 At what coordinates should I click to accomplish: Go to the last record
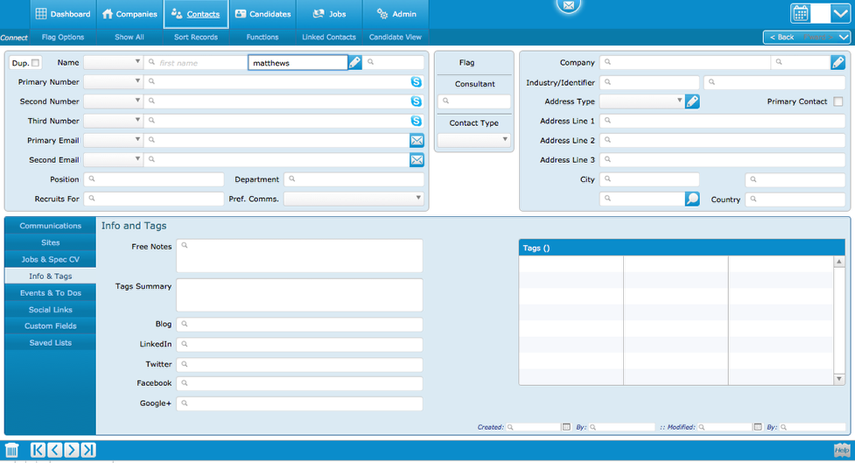coord(88,450)
